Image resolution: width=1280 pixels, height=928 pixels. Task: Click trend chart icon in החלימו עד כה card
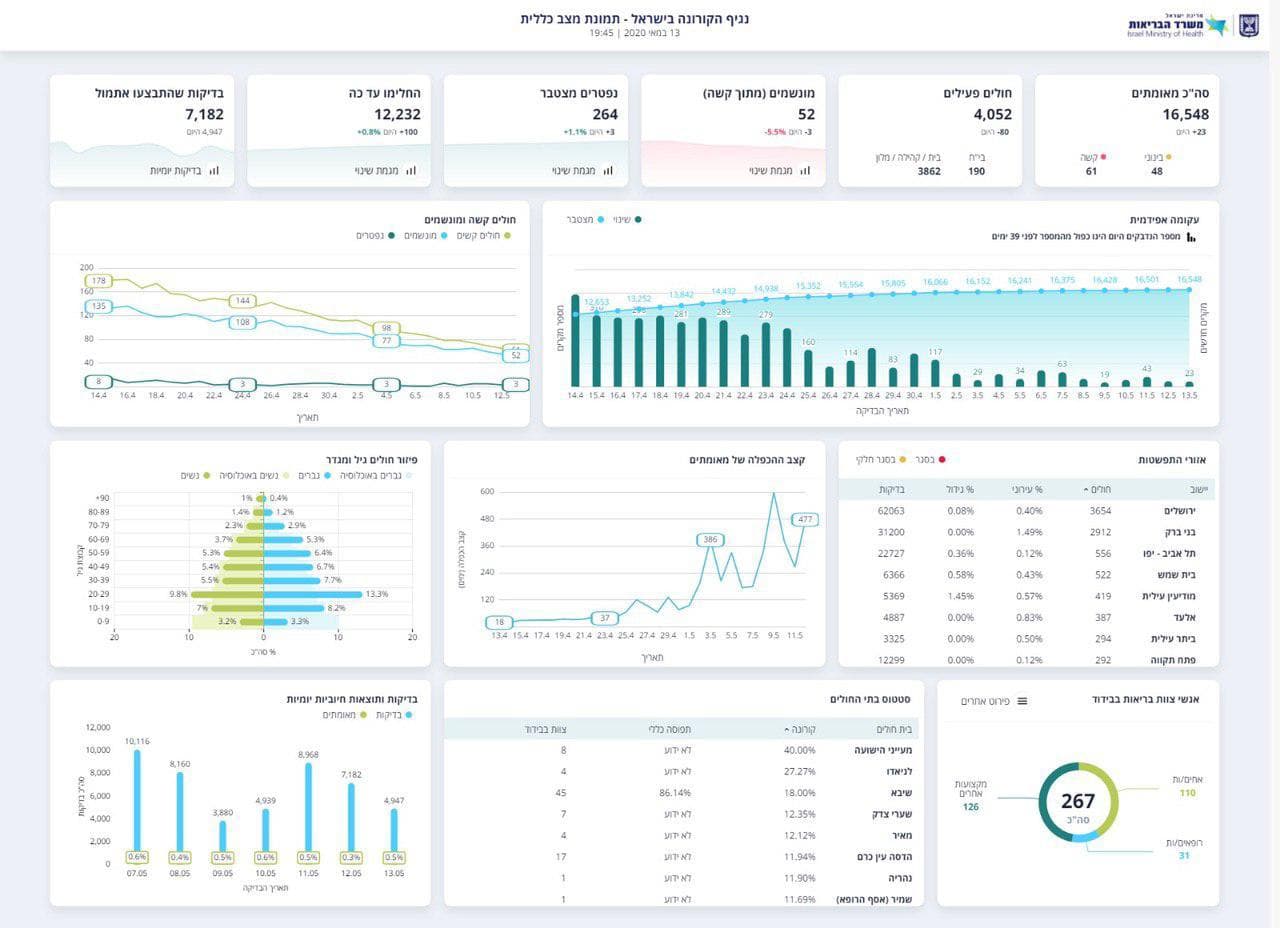pos(411,171)
